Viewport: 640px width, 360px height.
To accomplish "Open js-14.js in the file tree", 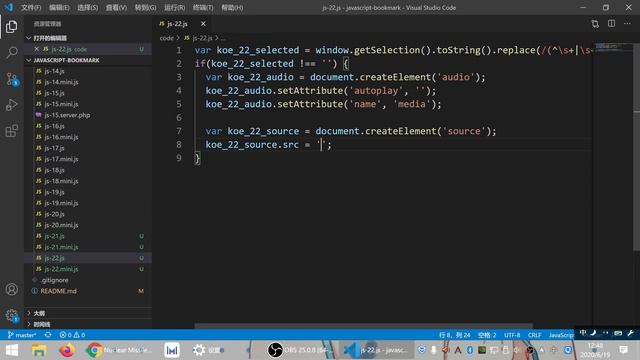I will [55, 71].
